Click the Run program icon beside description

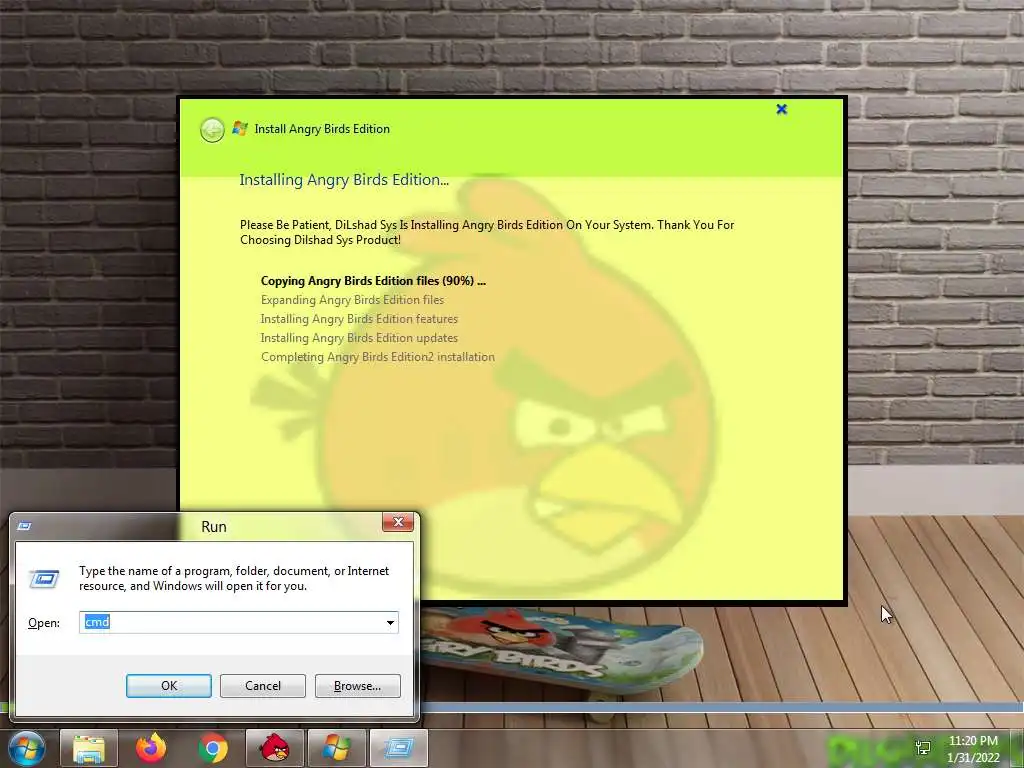(x=44, y=579)
